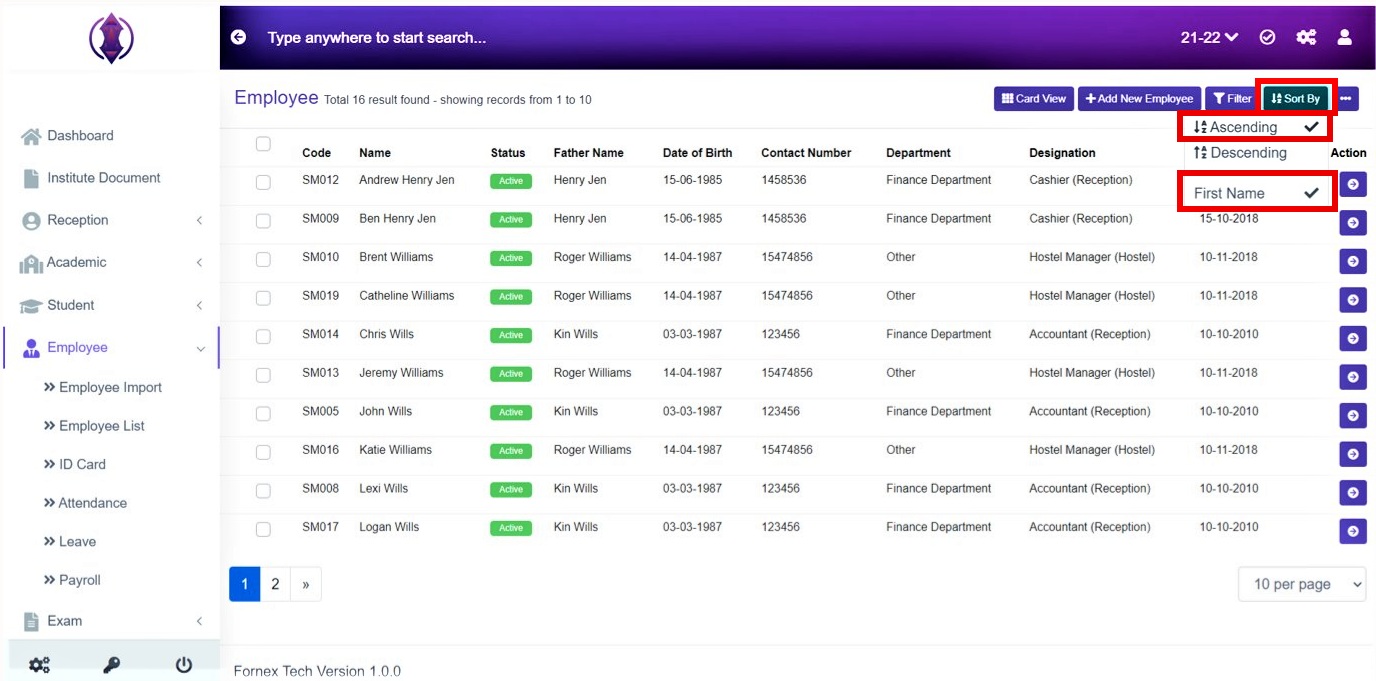This screenshot has width=1376, height=681.
Task: Check the box for SM017 Logan Wills
Action: [x=263, y=529]
